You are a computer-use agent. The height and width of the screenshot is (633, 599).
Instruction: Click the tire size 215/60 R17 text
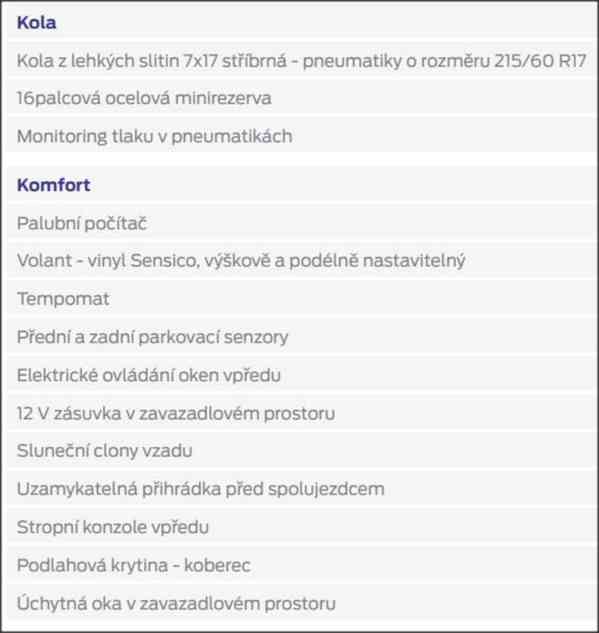pyautogui.click(x=540, y=61)
